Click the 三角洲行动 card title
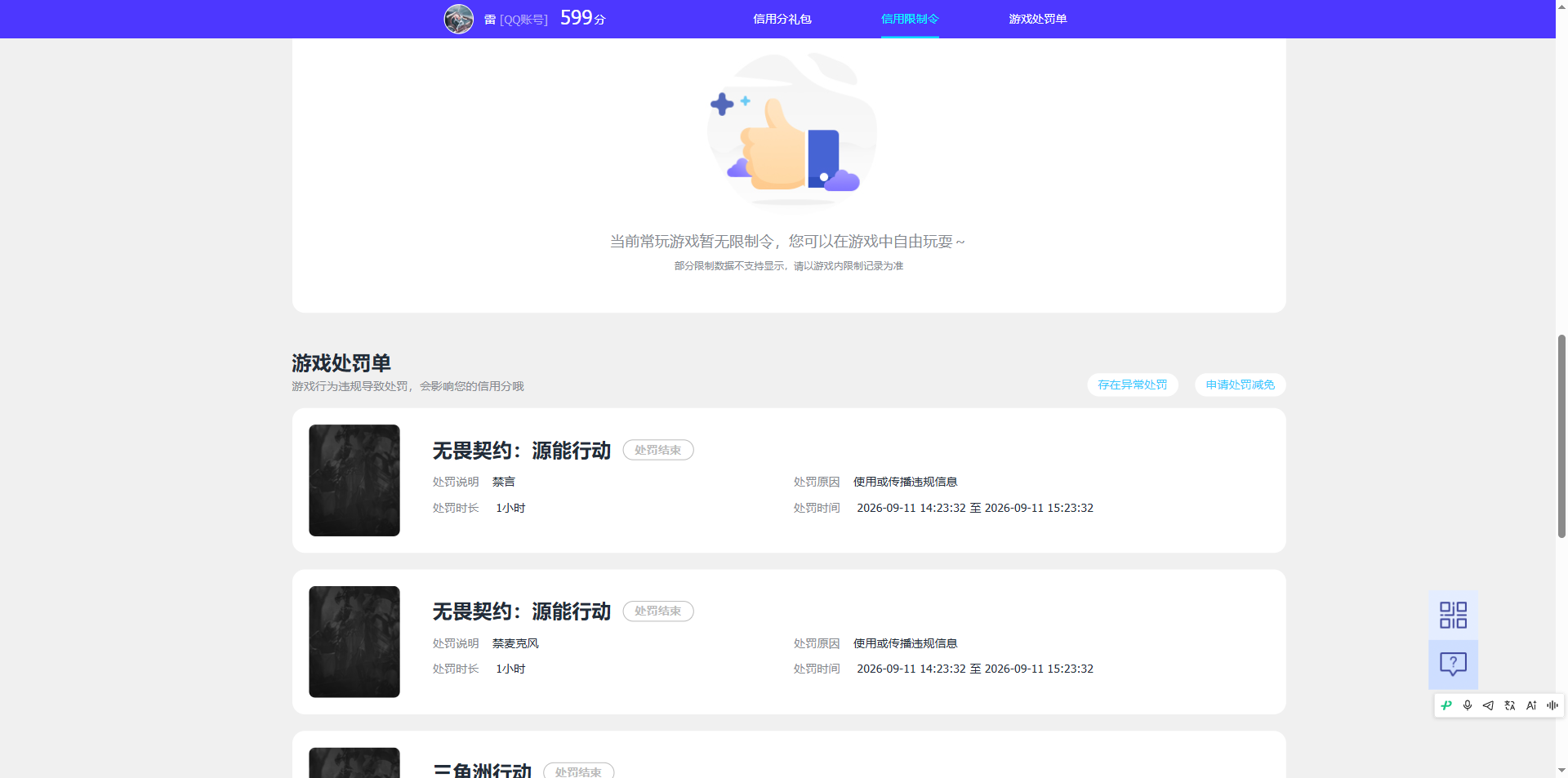Image resolution: width=1568 pixels, height=778 pixels. click(x=483, y=770)
